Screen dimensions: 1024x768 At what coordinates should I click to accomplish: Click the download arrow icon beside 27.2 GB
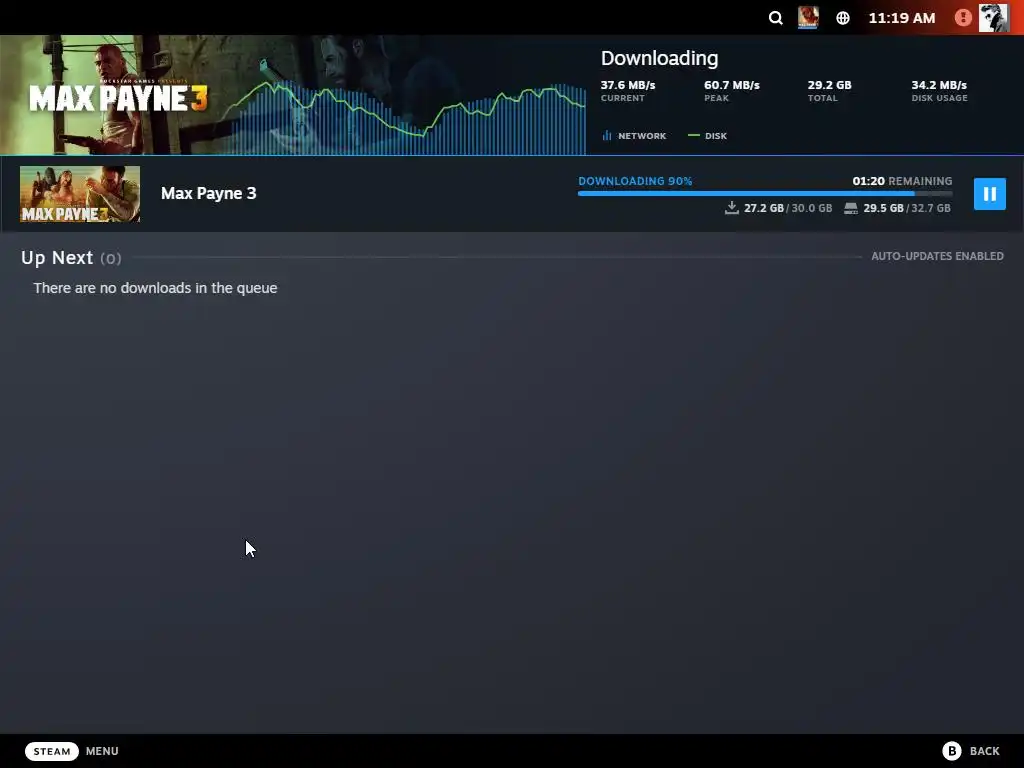(731, 208)
